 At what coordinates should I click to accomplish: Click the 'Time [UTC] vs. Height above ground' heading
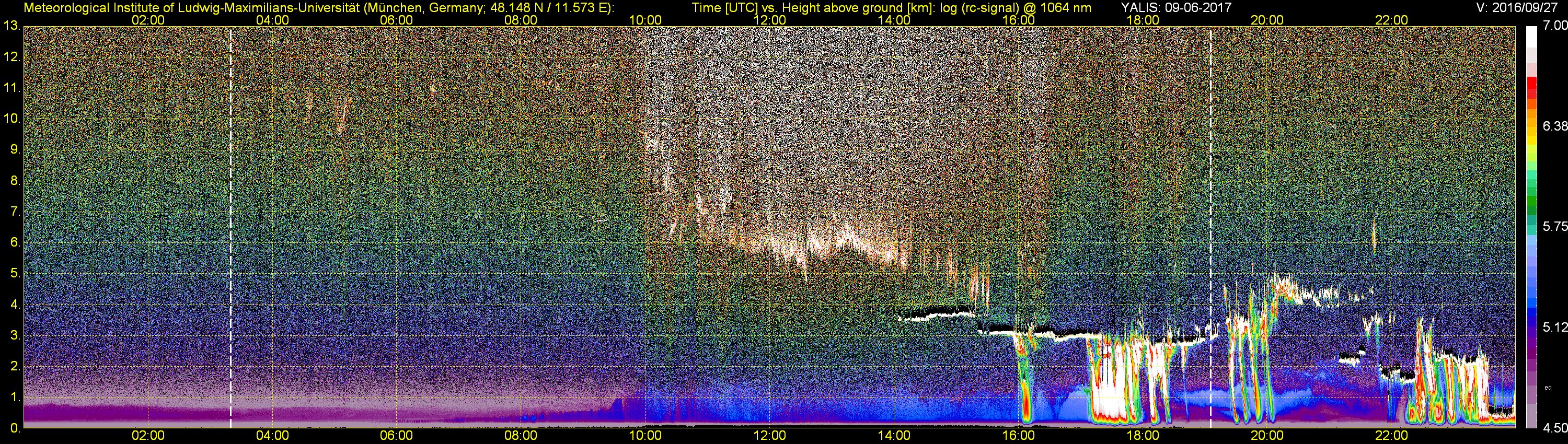(892, 8)
